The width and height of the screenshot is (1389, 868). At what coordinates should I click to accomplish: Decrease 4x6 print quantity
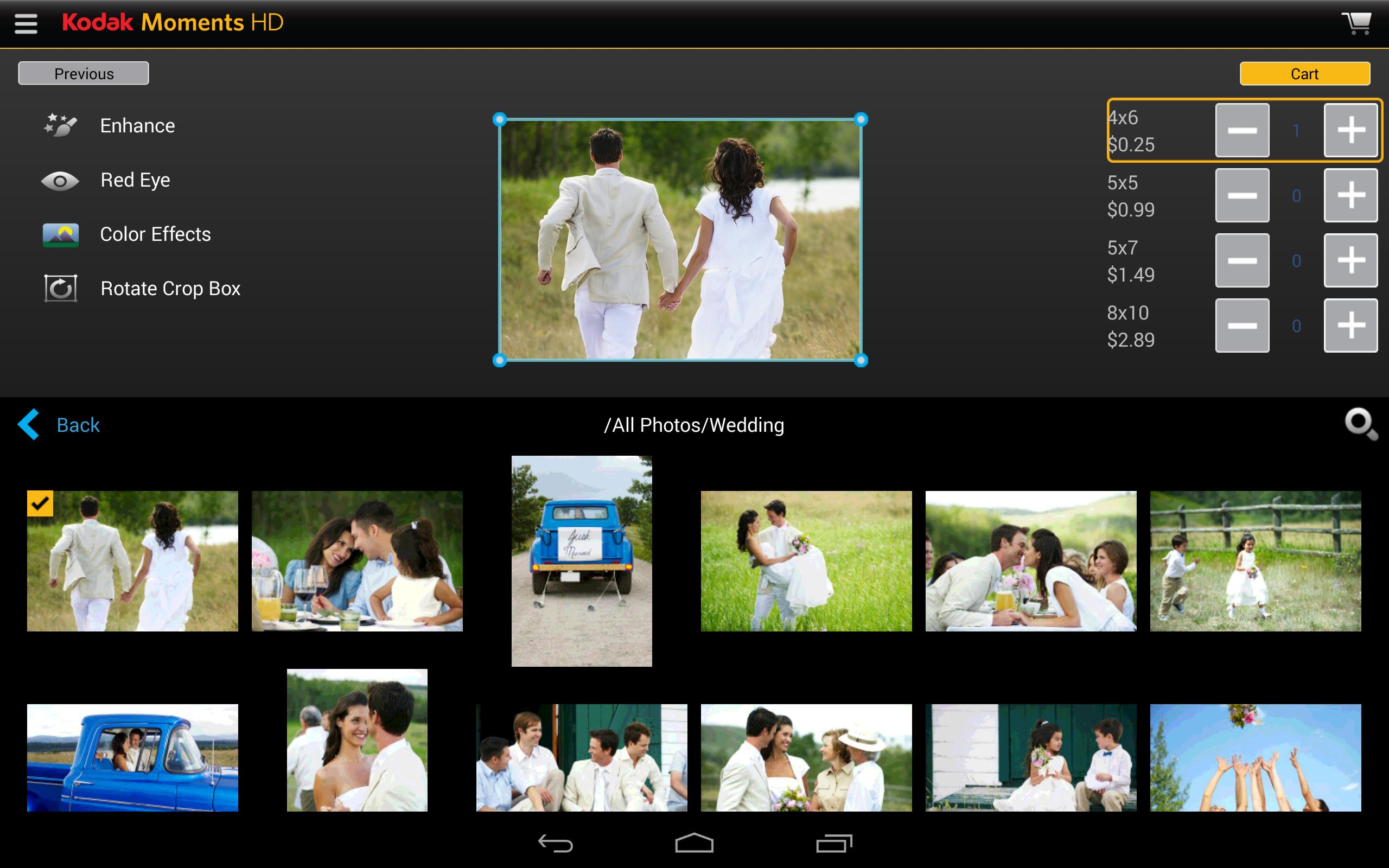tap(1242, 130)
